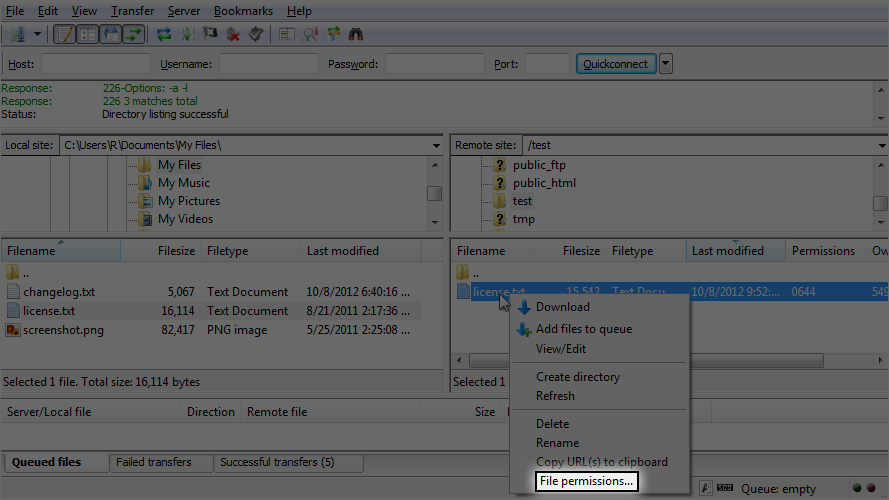Expand the Quickconnect history dropdown arrow
The height and width of the screenshot is (500, 889).
(666, 63)
